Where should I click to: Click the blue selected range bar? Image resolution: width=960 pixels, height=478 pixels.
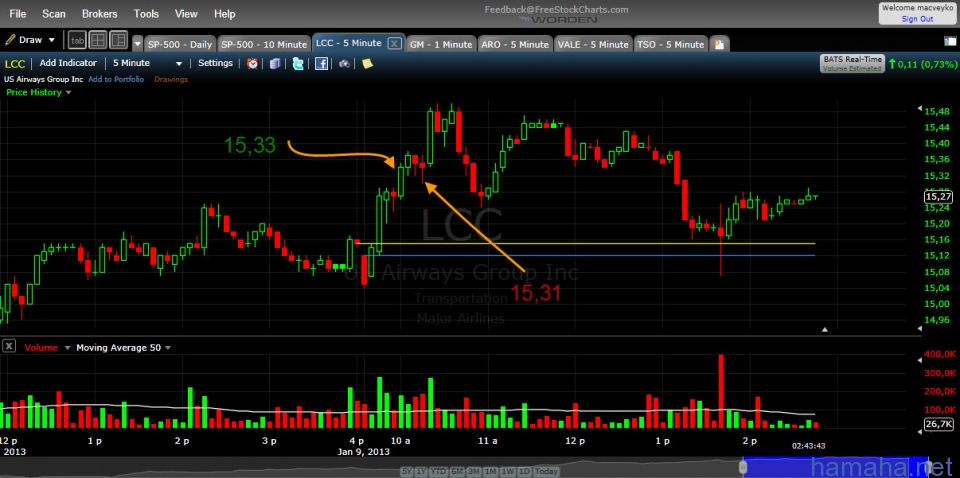pos(836,467)
